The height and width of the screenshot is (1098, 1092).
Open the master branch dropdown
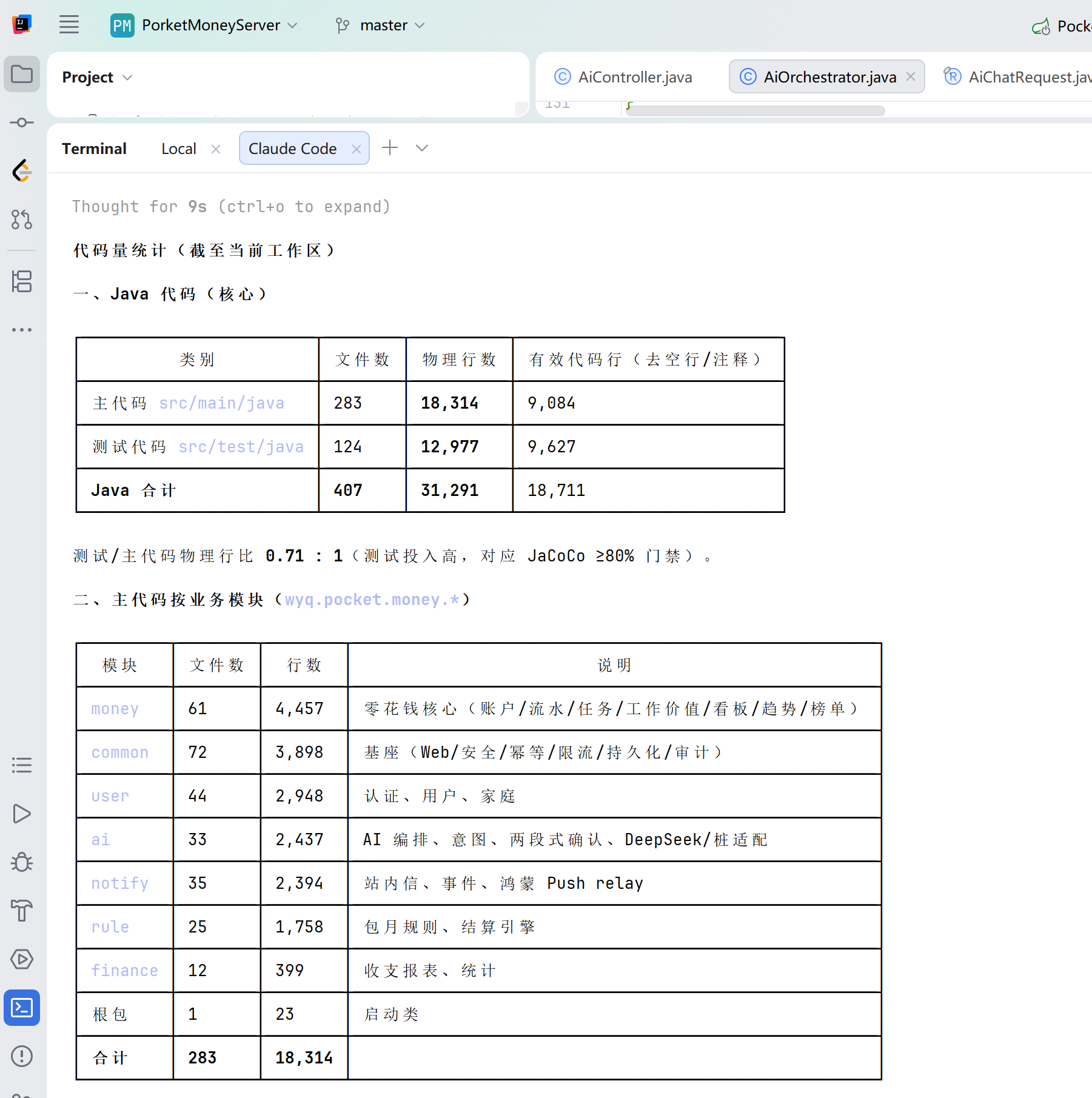[x=420, y=25]
